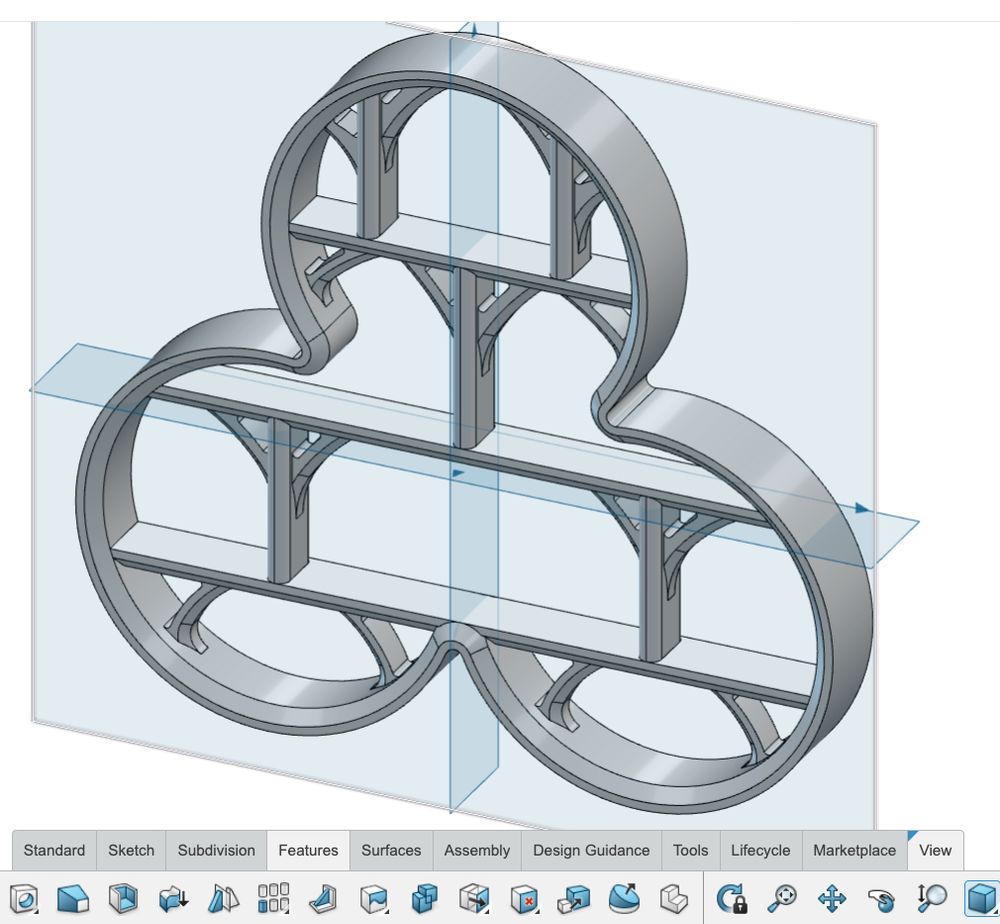Open the Pattern grid feature icon

click(274, 898)
